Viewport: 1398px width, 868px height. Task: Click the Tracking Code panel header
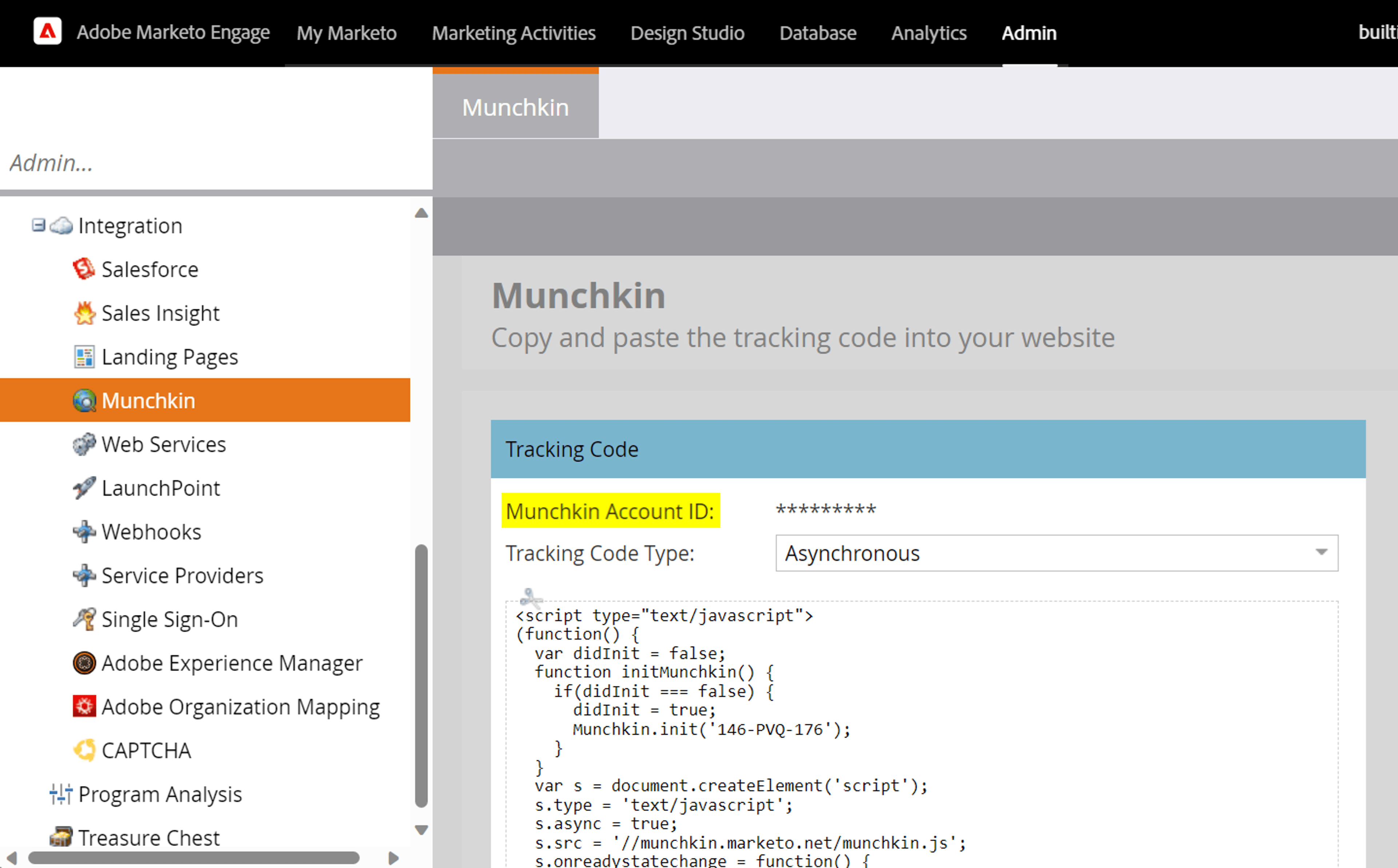(928, 449)
